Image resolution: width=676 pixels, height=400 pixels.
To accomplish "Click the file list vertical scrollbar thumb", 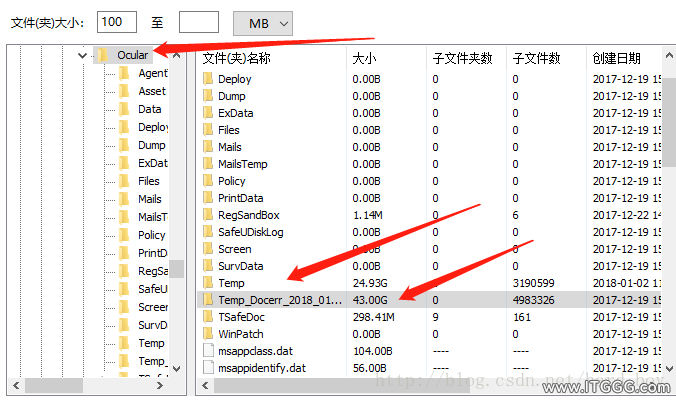I will pos(669,122).
